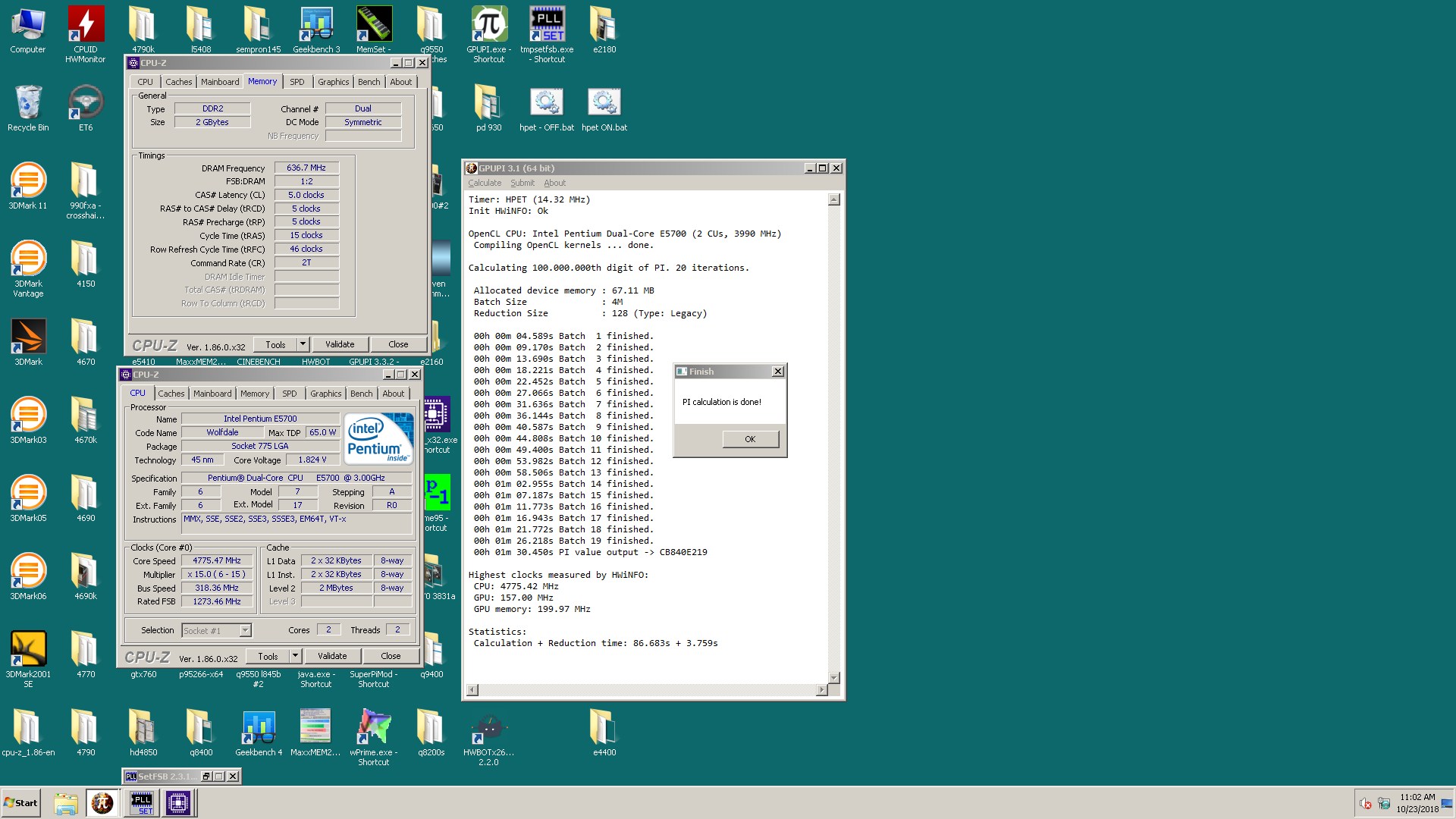
Task: Open the MemSet desktop shortcut
Action: tap(374, 30)
